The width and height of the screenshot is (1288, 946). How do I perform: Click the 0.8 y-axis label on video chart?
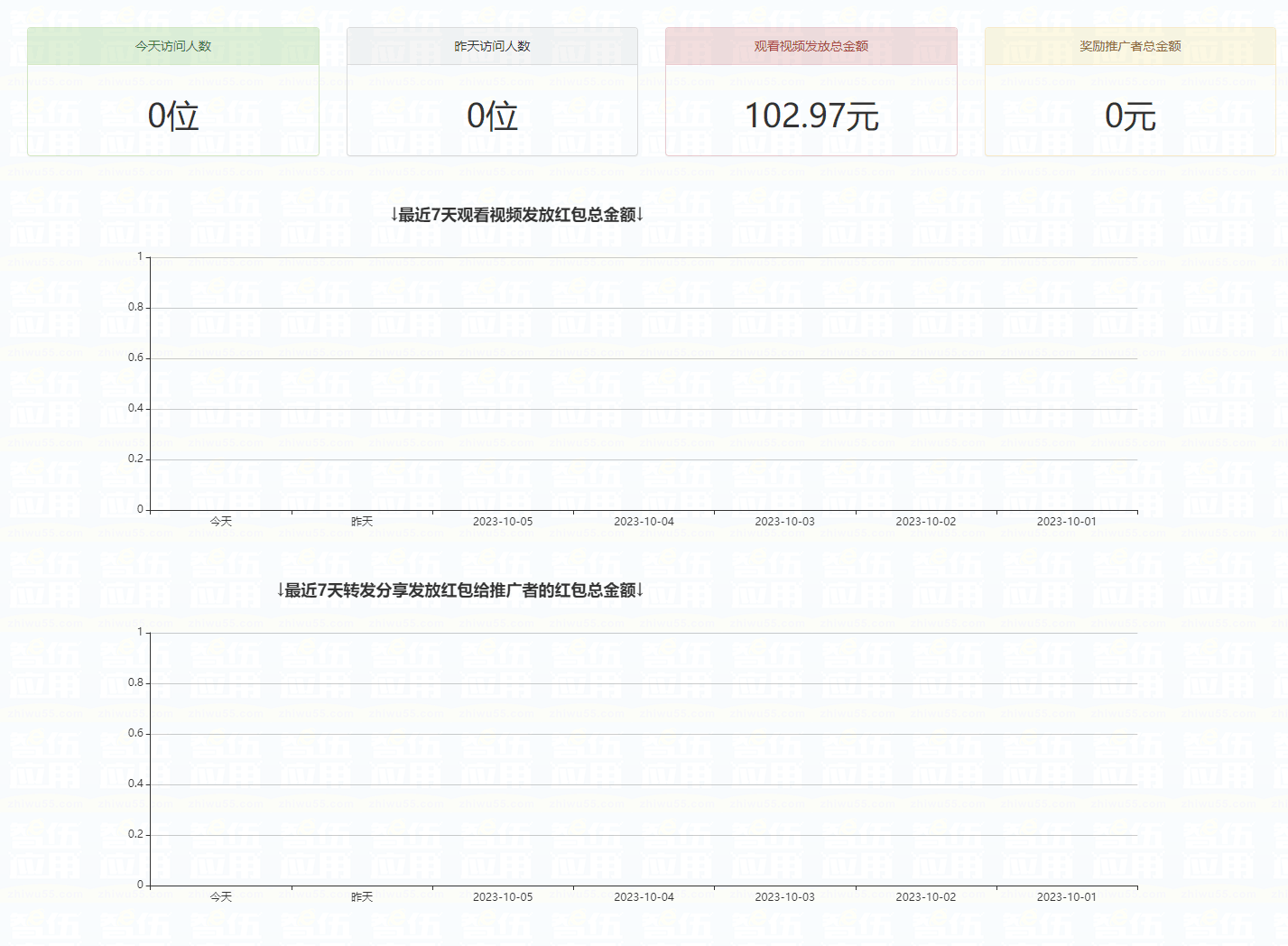[135, 307]
